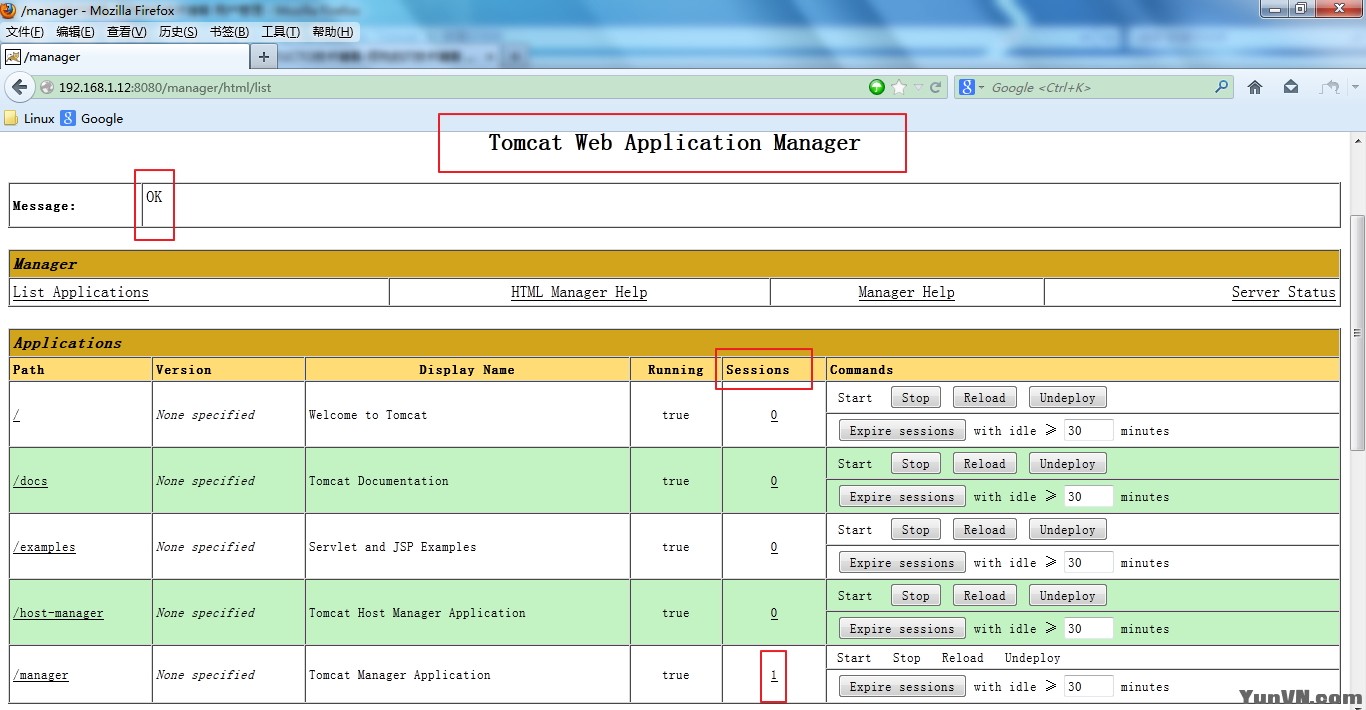Open sessions count for /examples row
This screenshot has width=1366, height=710.
[x=774, y=547]
